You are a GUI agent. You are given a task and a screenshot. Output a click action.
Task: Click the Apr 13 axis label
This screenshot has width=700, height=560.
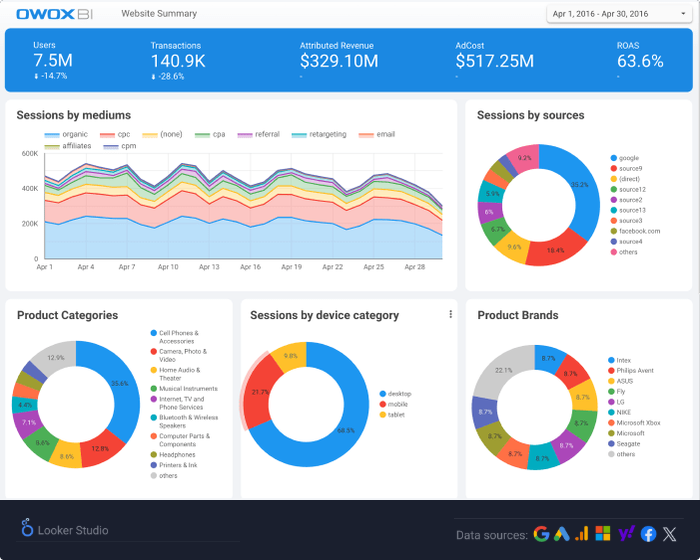click(x=209, y=267)
